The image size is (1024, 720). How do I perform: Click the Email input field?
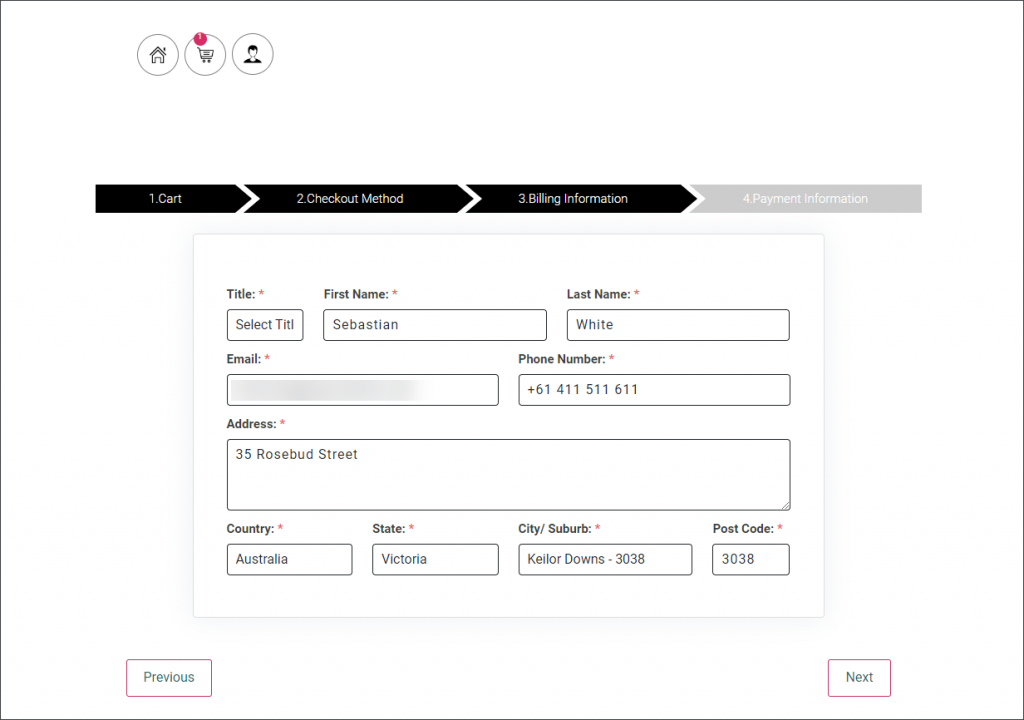click(362, 390)
